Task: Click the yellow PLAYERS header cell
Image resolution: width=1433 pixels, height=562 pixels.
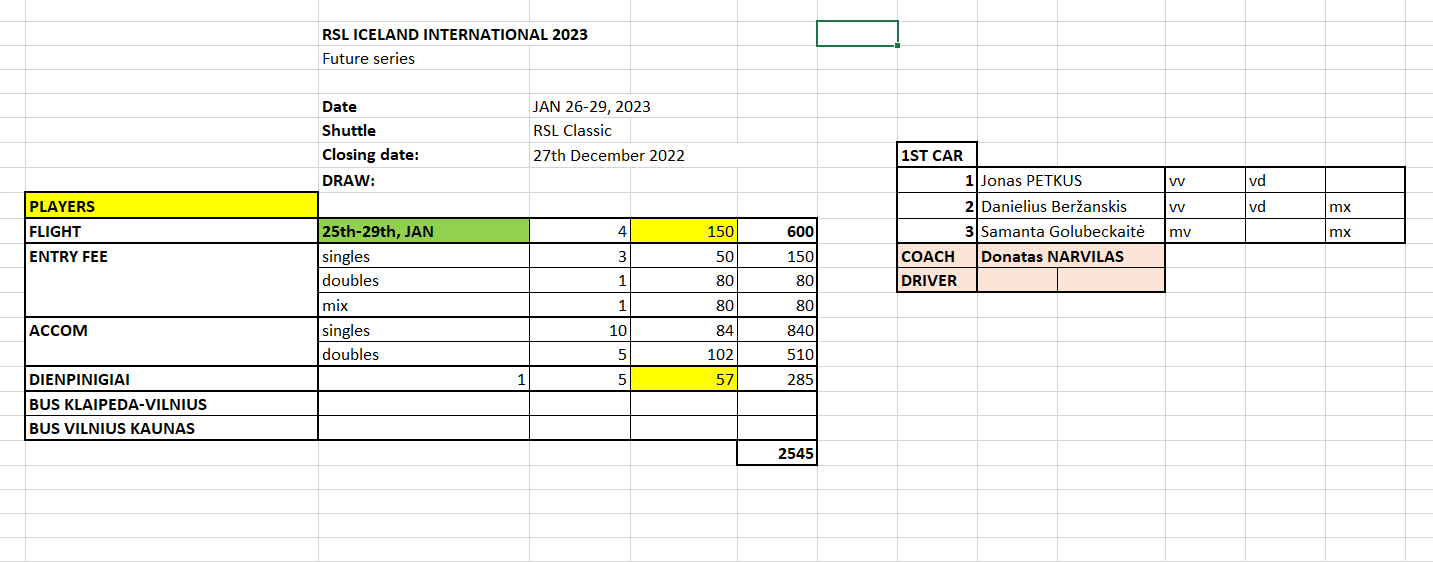Action: tap(171, 206)
